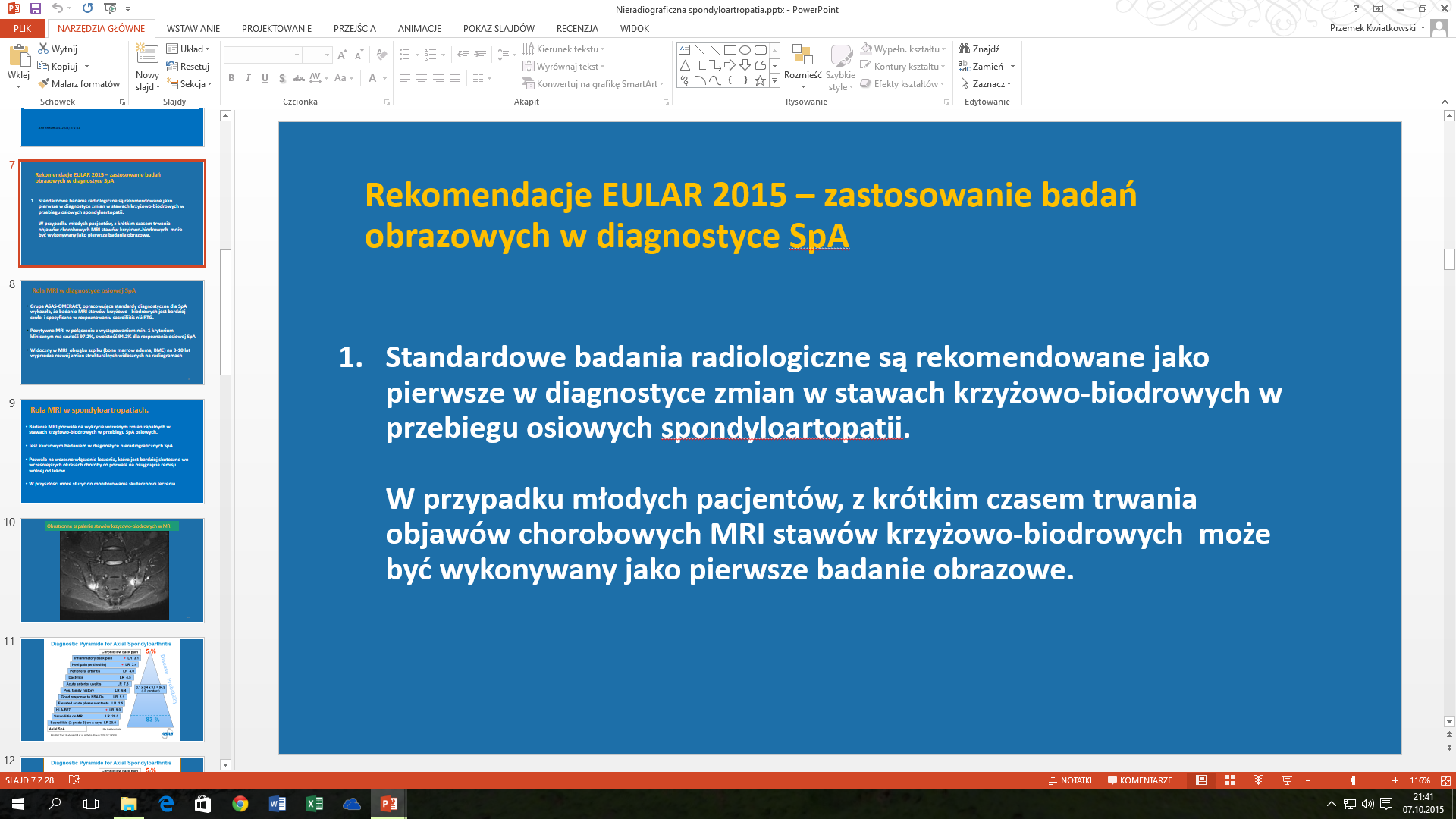Toggle strikethrough formatting
This screenshot has width=1456, height=819.
click(x=299, y=78)
